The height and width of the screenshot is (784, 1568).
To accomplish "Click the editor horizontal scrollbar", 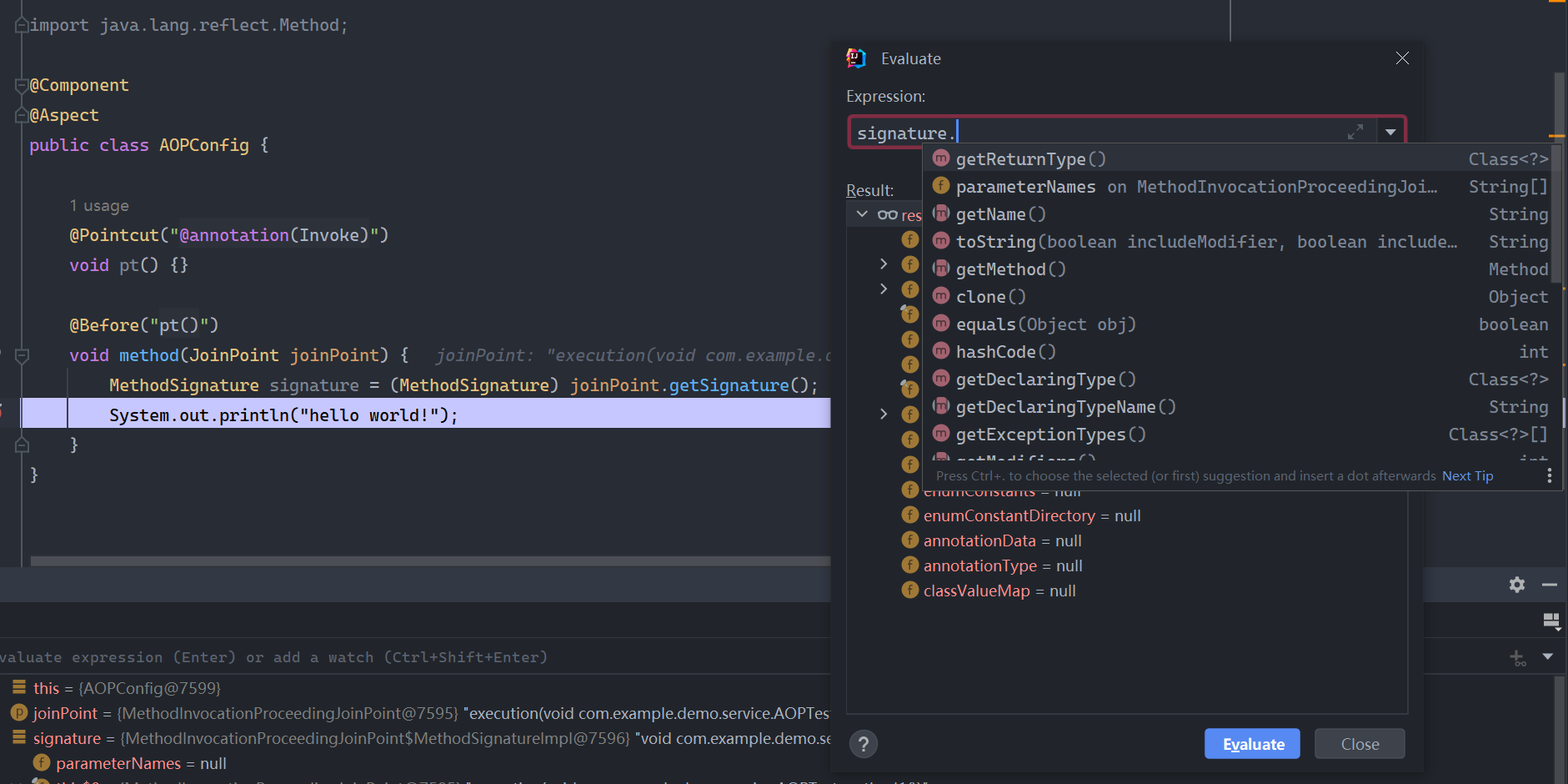I will pos(430,561).
